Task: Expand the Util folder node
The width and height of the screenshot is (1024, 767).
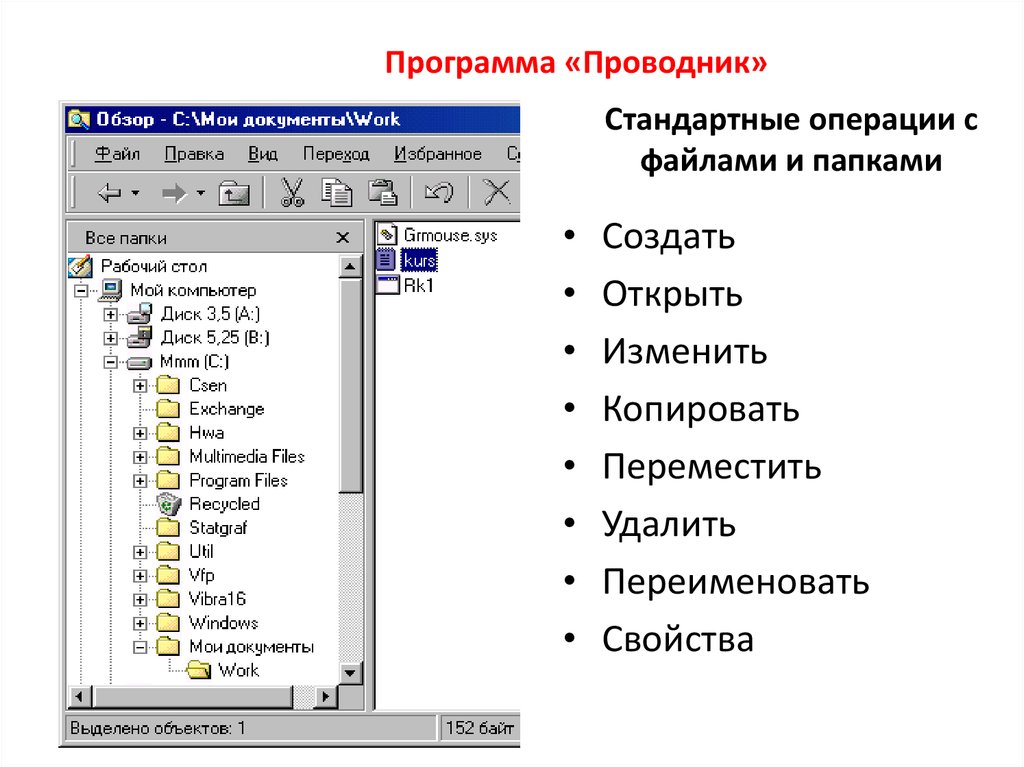Action: (x=140, y=552)
